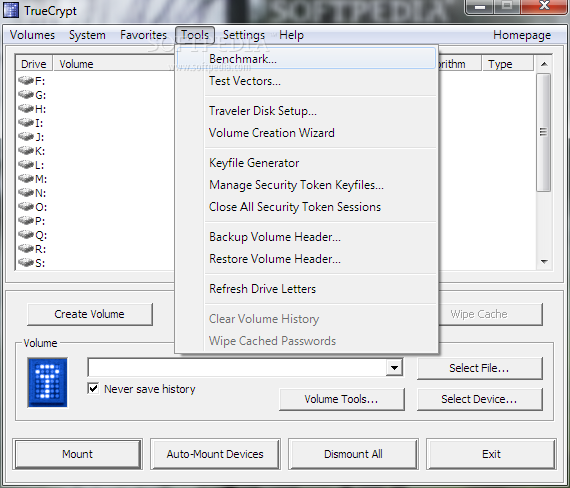The image size is (570, 488).
Task: Select drive O: icon in list
Action: [x=25, y=206]
